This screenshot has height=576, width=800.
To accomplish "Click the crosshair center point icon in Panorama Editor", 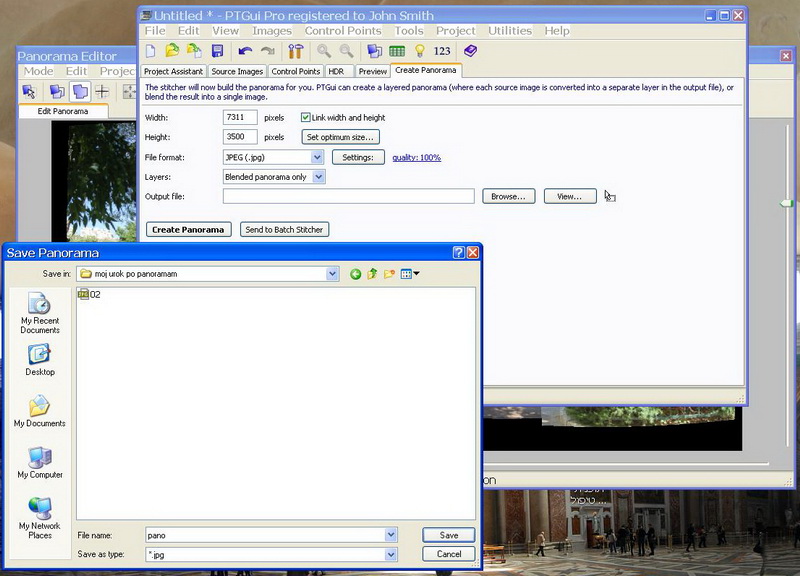I will pos(102,92).
